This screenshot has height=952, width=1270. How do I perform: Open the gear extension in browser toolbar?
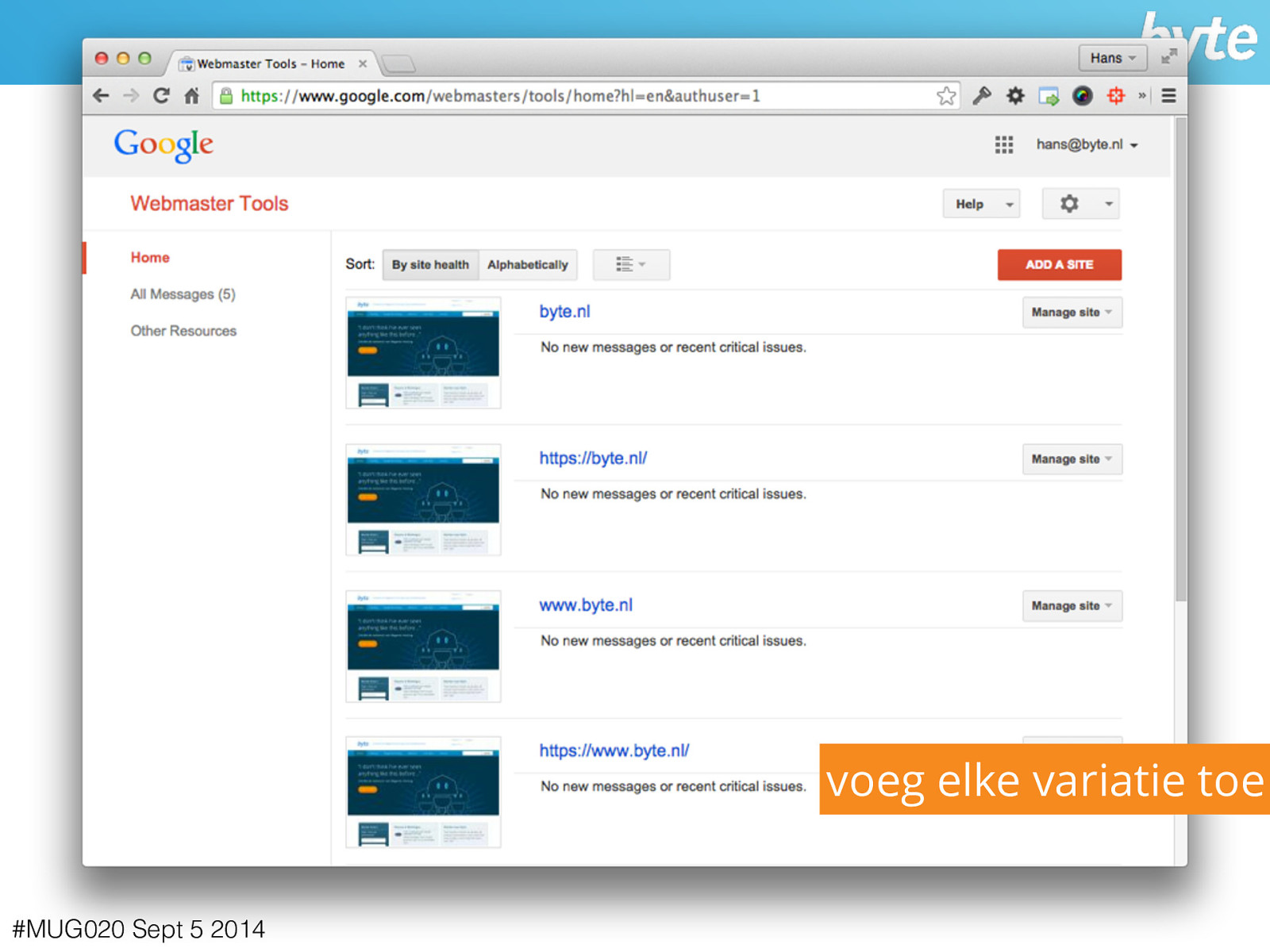pos(1015,96)
